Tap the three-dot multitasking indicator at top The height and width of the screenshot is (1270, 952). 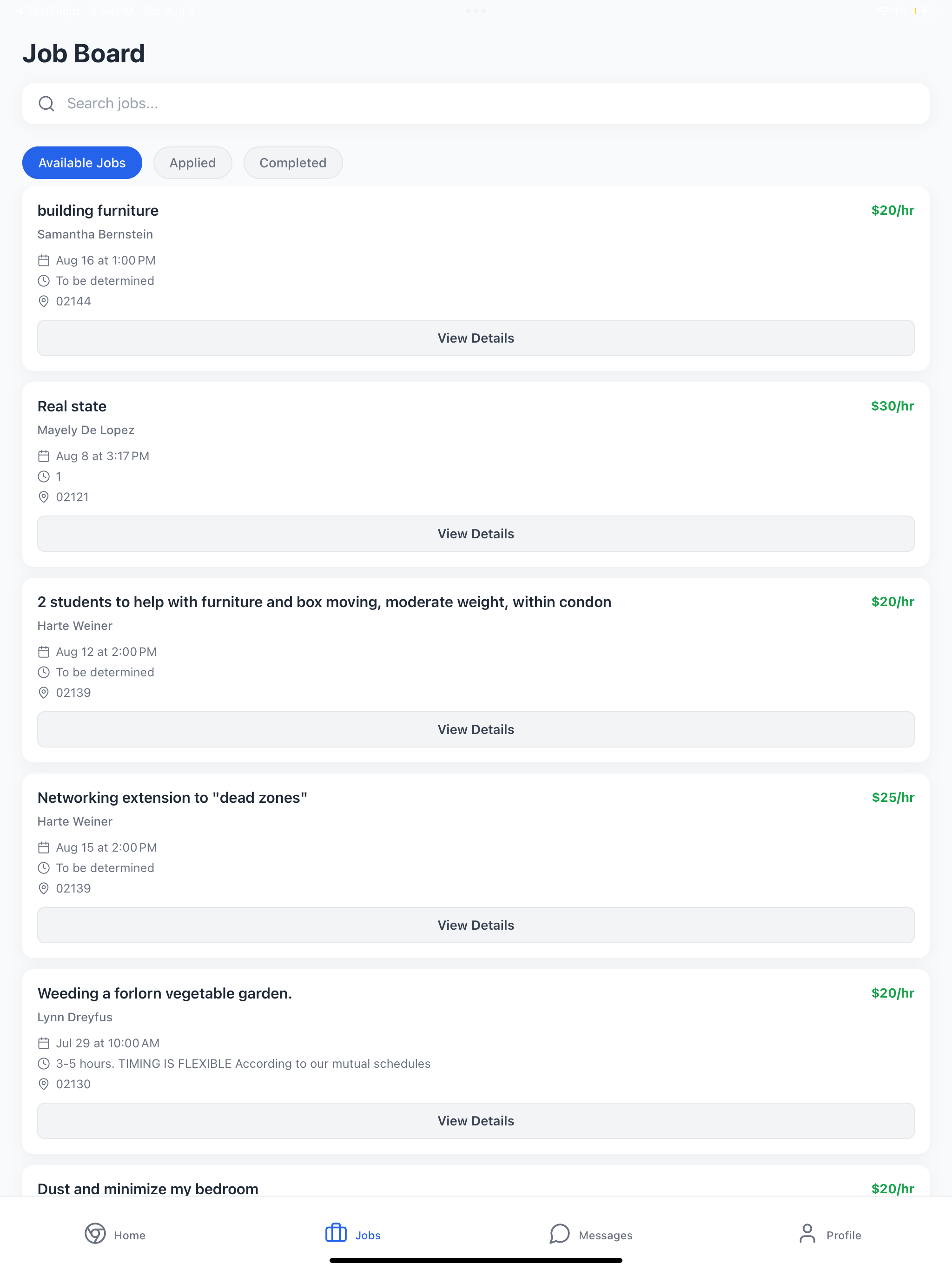pyautogui.click(x=476, y=11)
